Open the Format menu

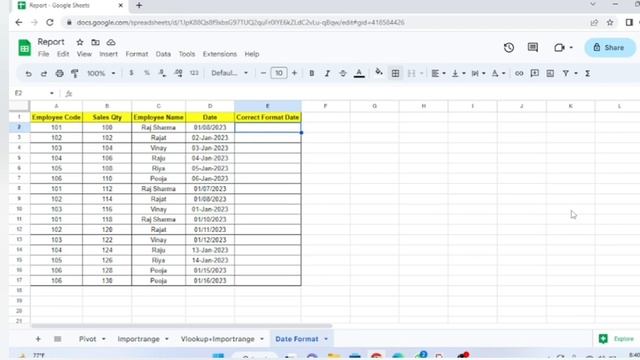click(137, 54)
